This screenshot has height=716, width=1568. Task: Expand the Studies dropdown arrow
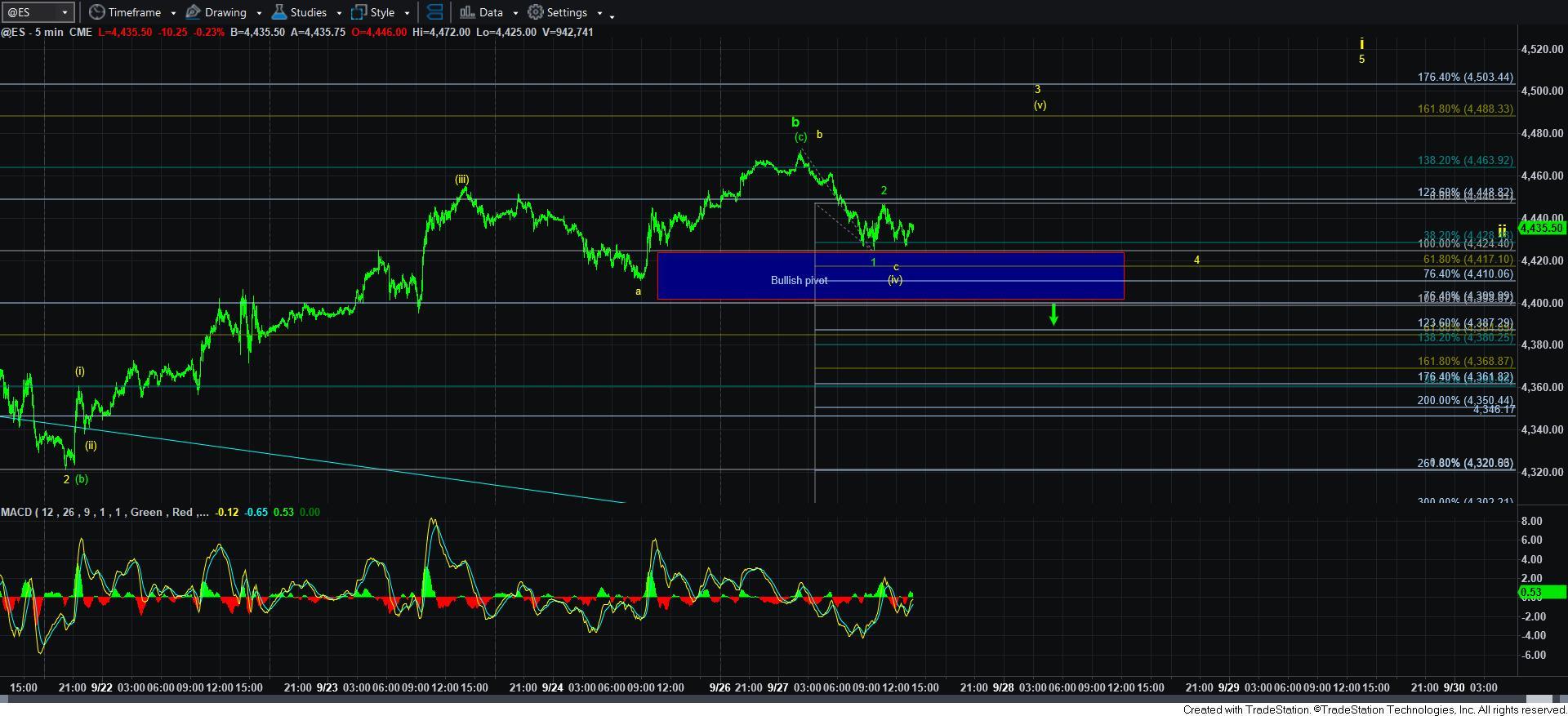pos(339,13)
